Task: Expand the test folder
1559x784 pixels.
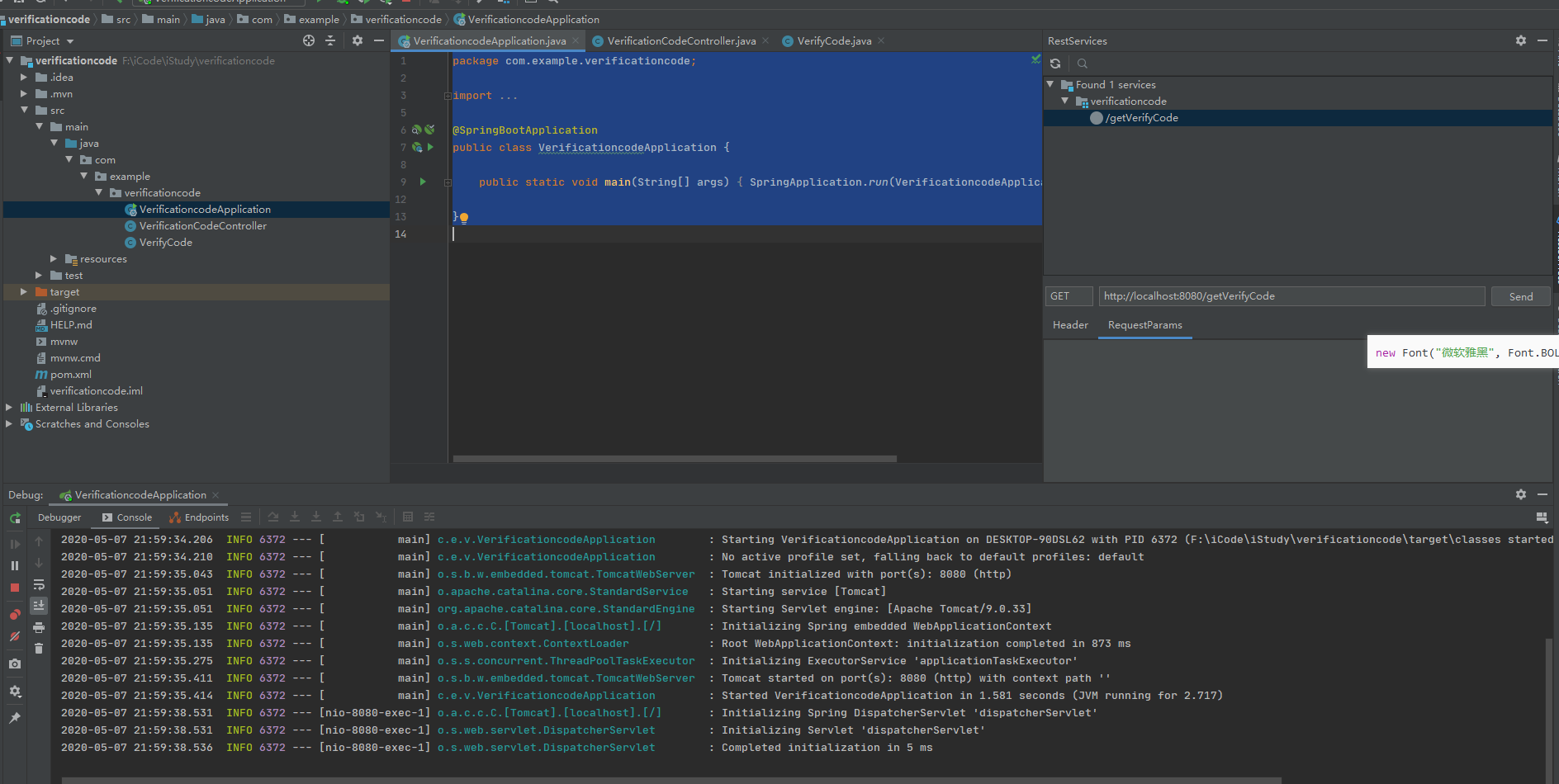Action: (39, 276)
